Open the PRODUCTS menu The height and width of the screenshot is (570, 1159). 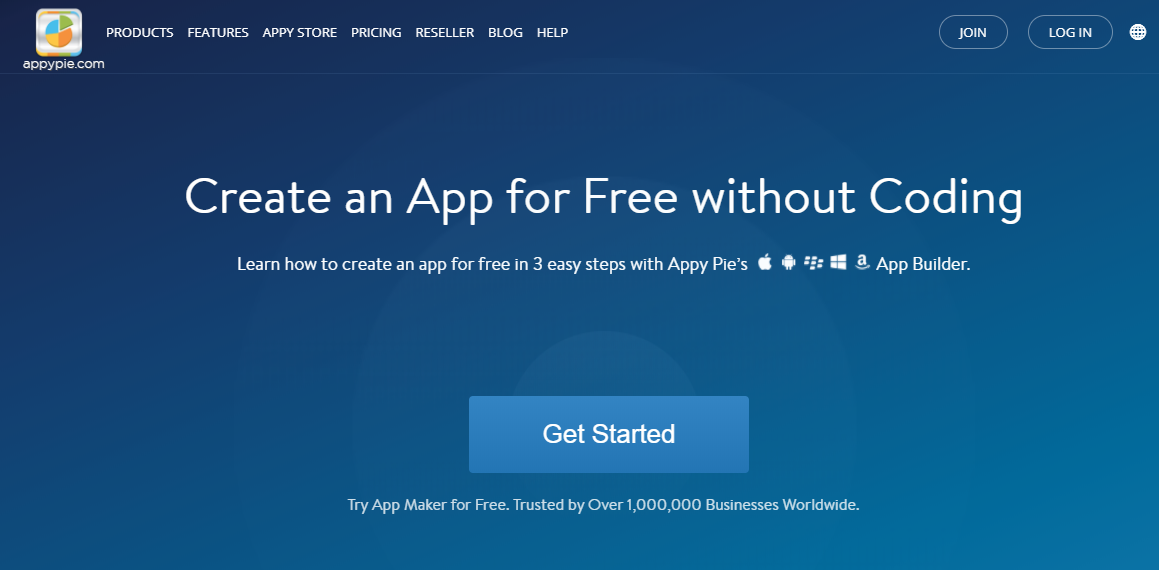[140, 33]
